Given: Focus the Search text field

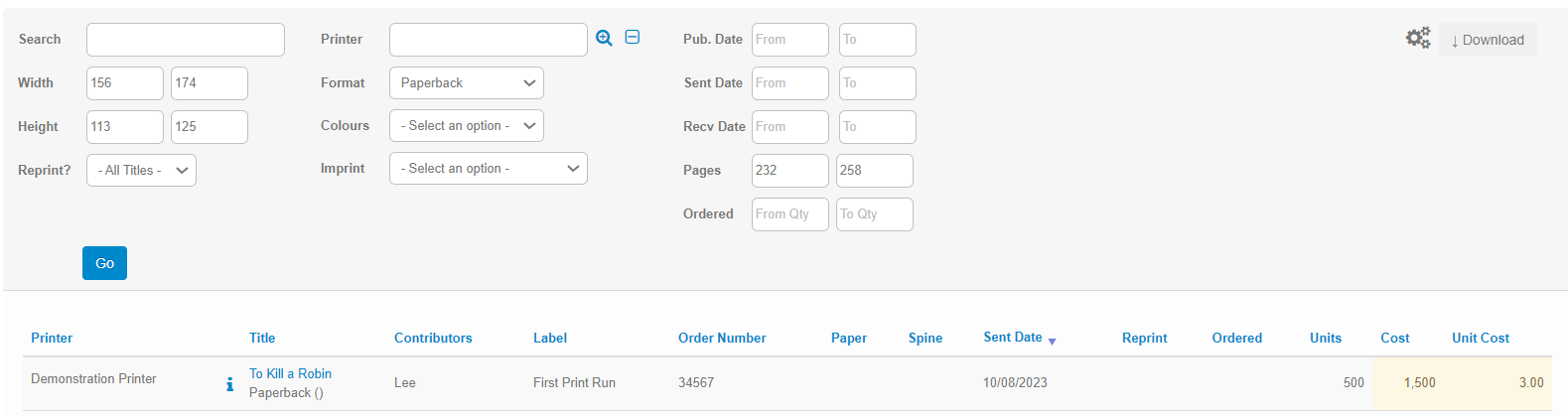Looking at the screenshot, I should pyautogui.click(x=186, y=40).
